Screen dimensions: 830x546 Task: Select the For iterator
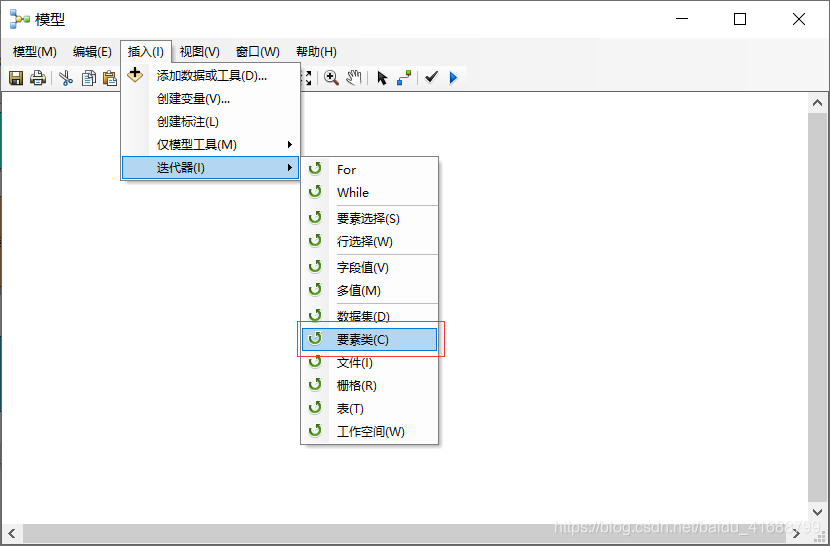(369, 169)
